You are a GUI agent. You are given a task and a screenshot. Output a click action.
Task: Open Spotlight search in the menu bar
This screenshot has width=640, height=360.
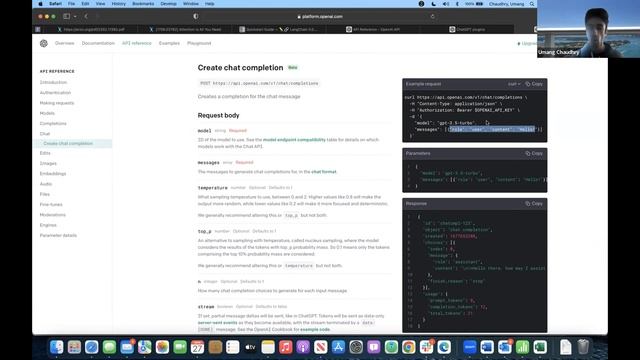(532, 4)
